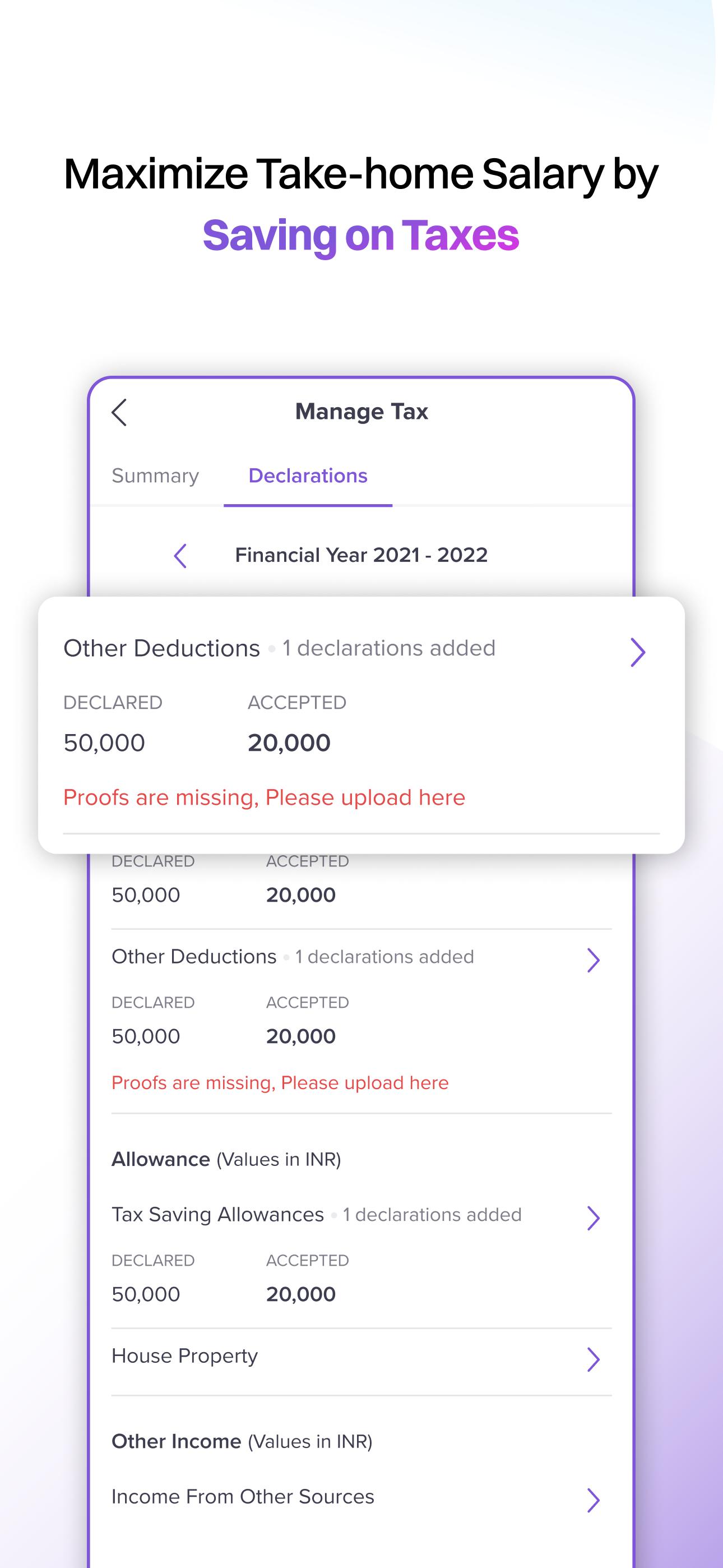The height and width of the screenshot is (1568, 723).
Task: Select Financial Year 2021 - 2022 label
Action: [361, 555]
